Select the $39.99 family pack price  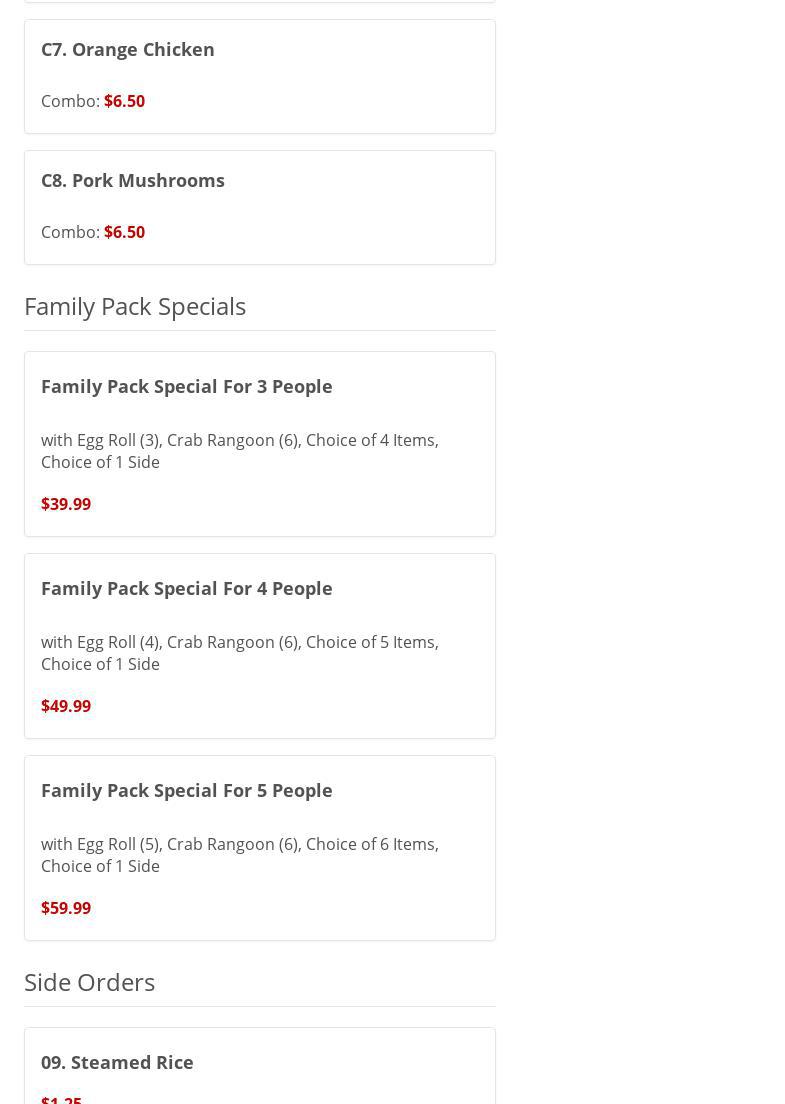[66, 504]
